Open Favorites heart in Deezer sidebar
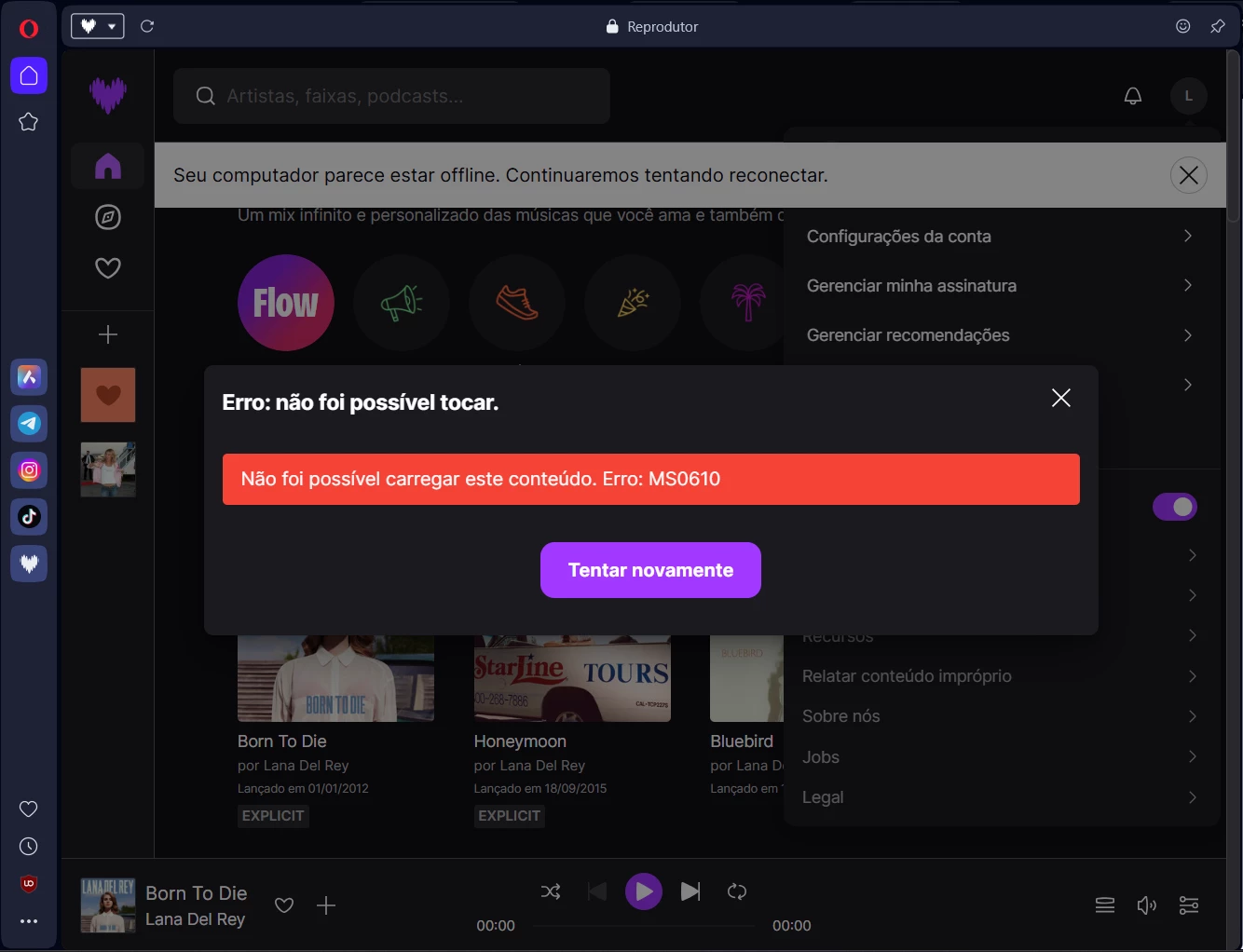1243x952 pixels. click(108, 268)
